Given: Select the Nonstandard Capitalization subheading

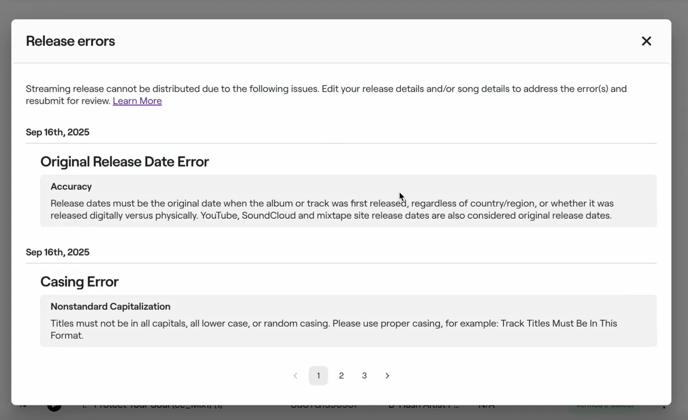Looking at the screenshot, I should click(110, 307).
